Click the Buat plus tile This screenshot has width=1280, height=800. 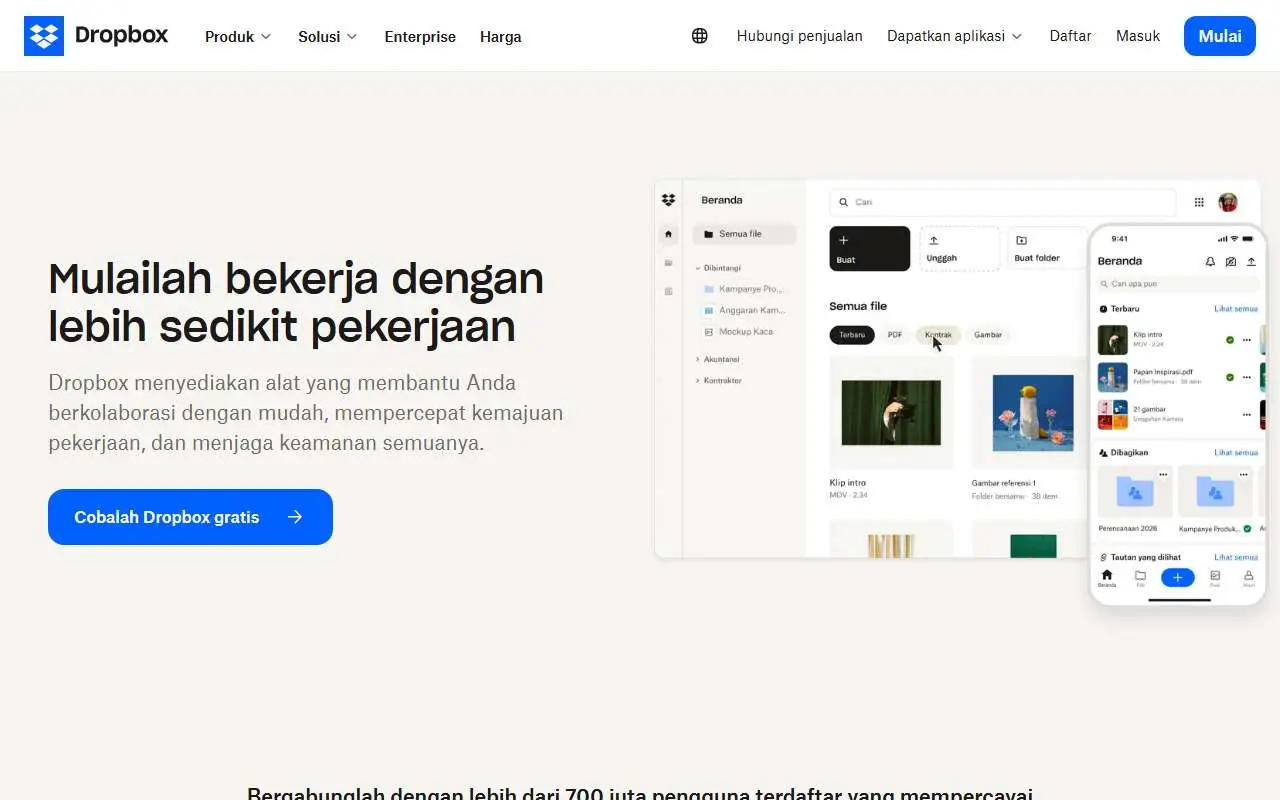tap(870, 249)
